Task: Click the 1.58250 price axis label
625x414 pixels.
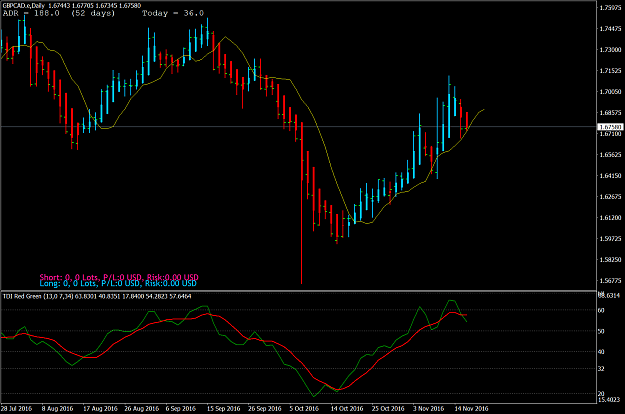Action: click(x=610, y=259)
